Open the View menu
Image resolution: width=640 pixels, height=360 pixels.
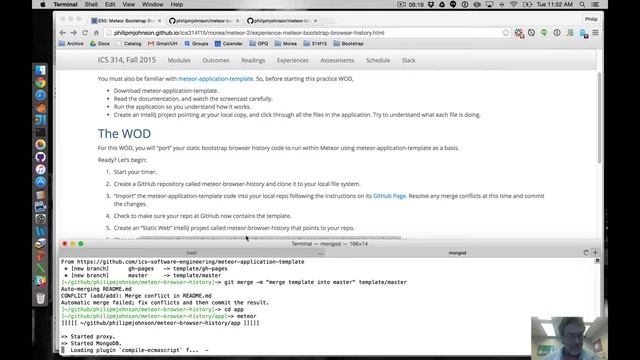click(129, 4)
